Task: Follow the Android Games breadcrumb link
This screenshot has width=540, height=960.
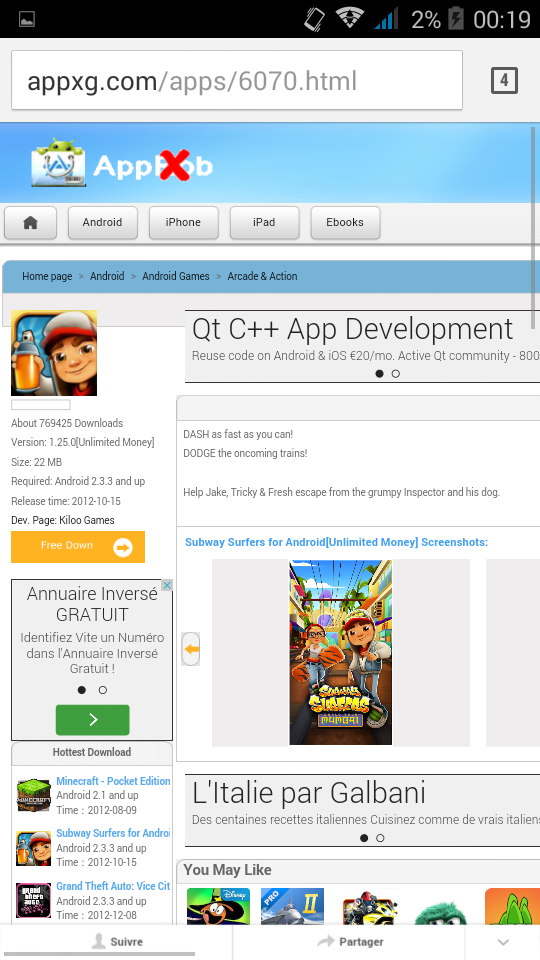Action: tap(176, 276)
